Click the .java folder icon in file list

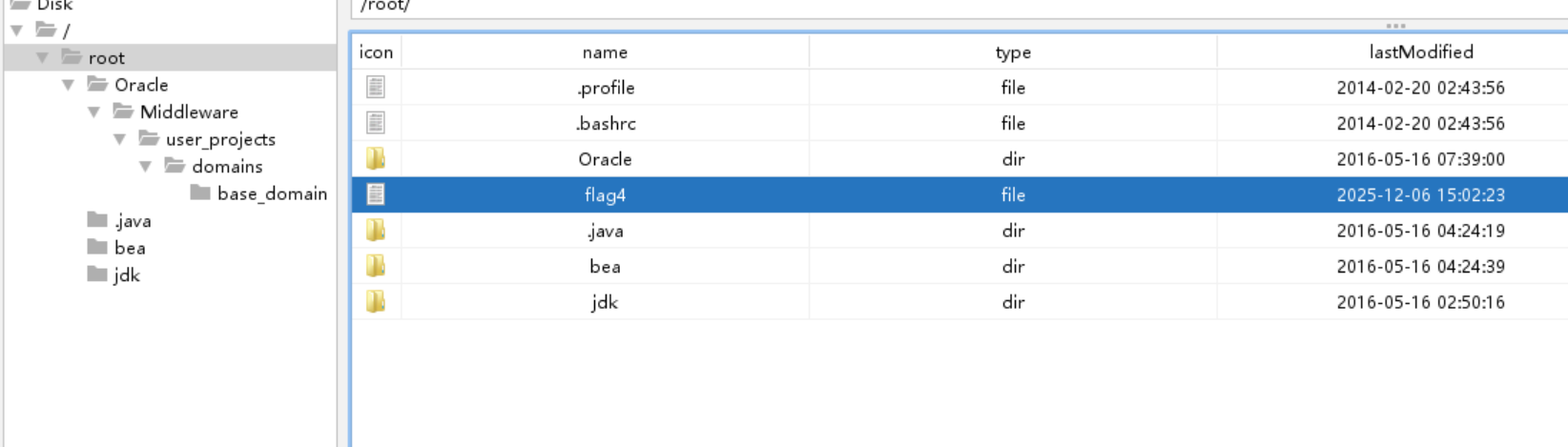click(x=376, y=231)
